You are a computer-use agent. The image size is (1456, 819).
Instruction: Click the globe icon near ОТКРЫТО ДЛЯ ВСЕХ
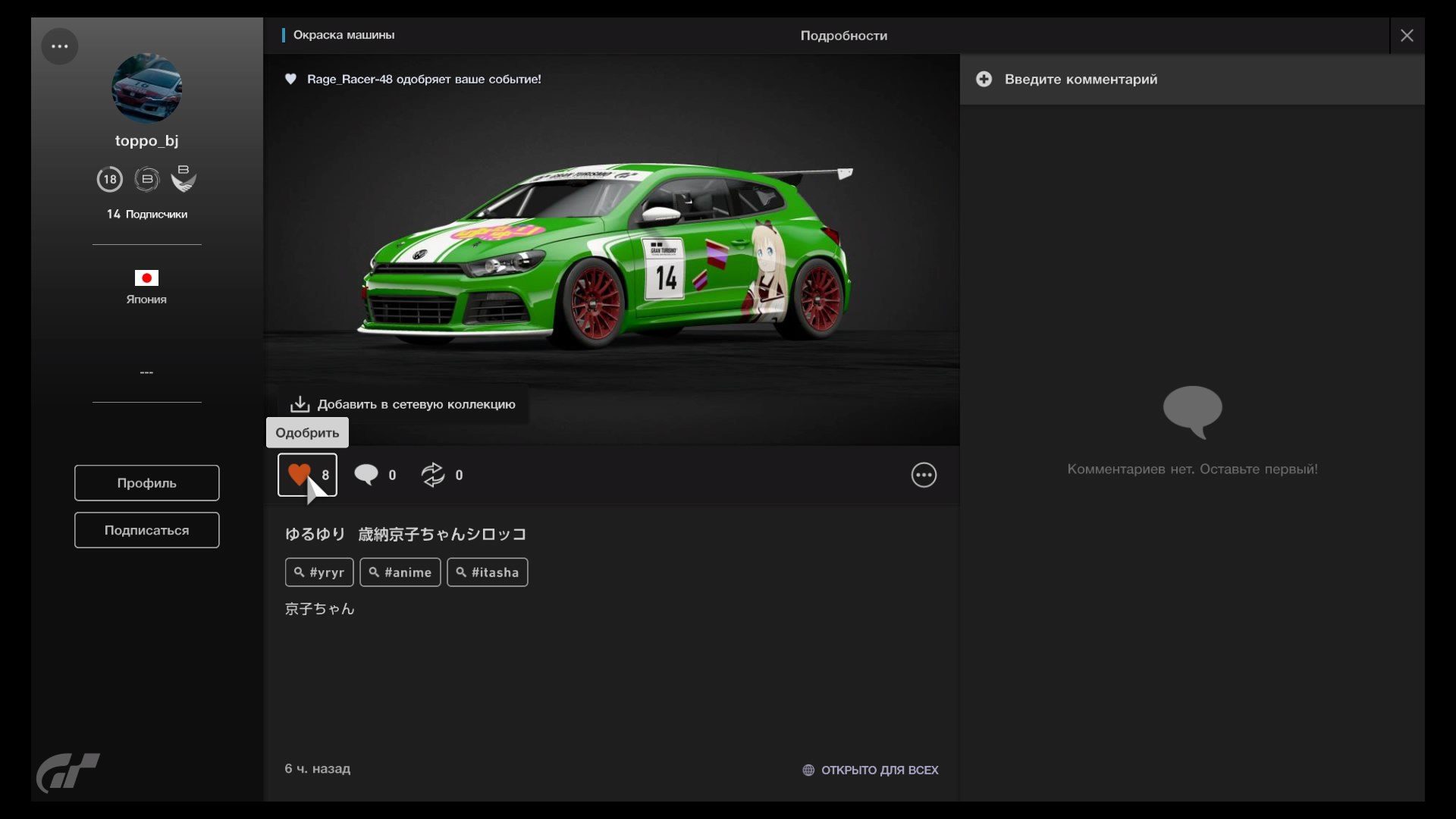tap(808, 770)
